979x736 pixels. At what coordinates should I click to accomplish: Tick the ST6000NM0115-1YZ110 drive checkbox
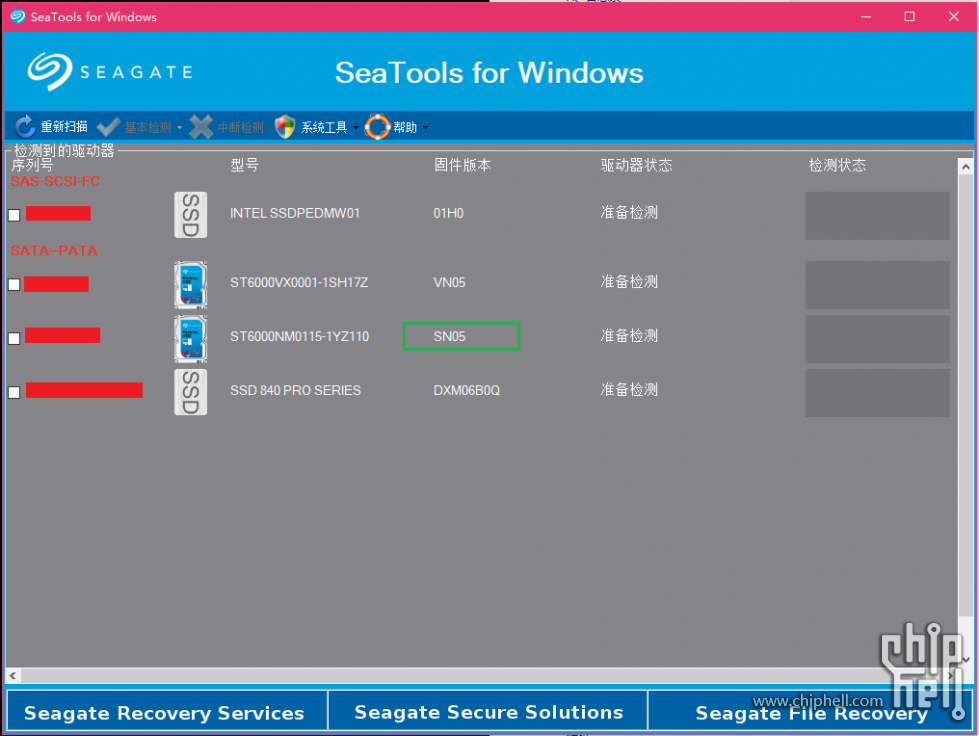(x=14, y=338)
